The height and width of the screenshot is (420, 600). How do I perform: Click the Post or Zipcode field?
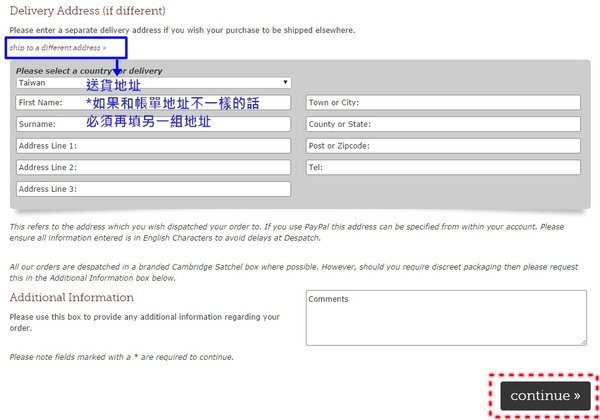pos(443,146)
